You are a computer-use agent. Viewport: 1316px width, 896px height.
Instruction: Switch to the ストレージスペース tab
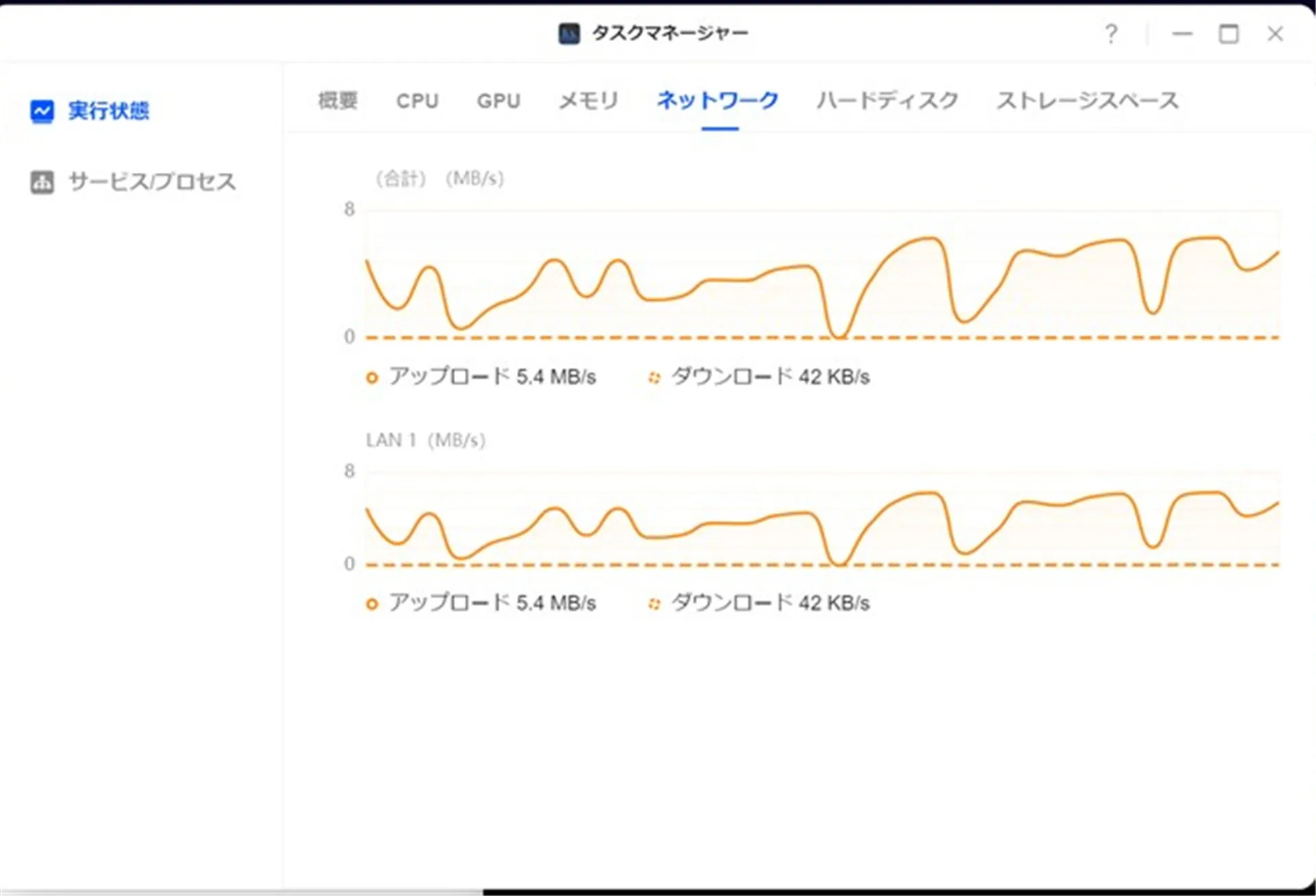[1088, 101]
